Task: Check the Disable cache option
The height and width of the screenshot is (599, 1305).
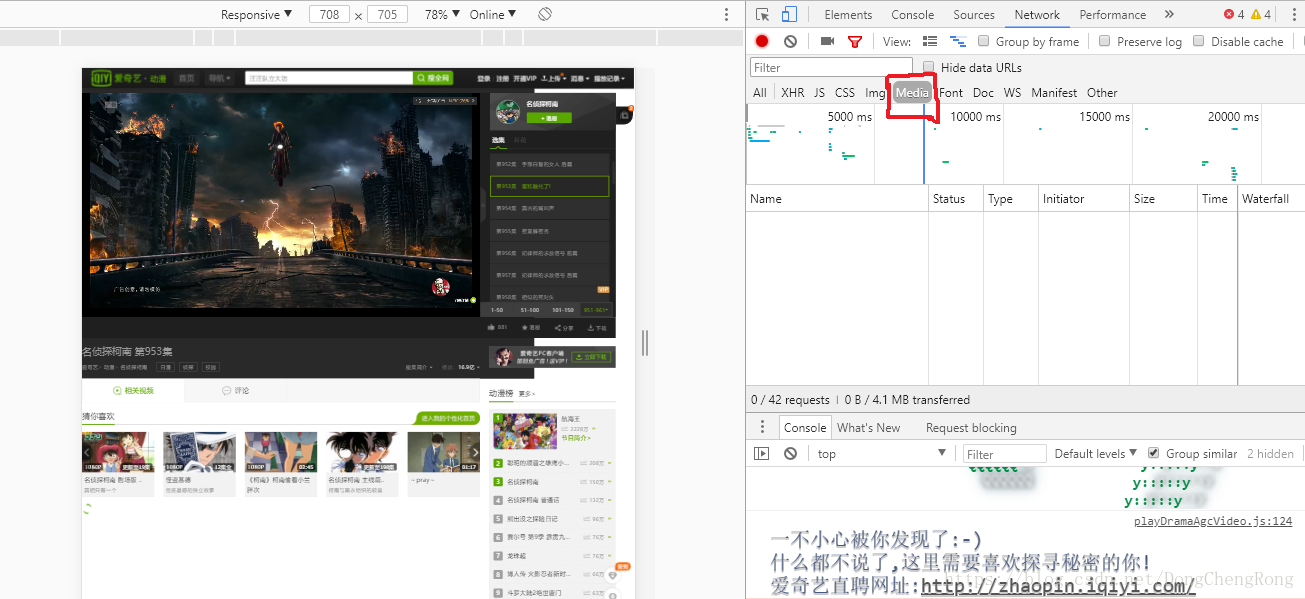Action: [x=1199, y=42]
